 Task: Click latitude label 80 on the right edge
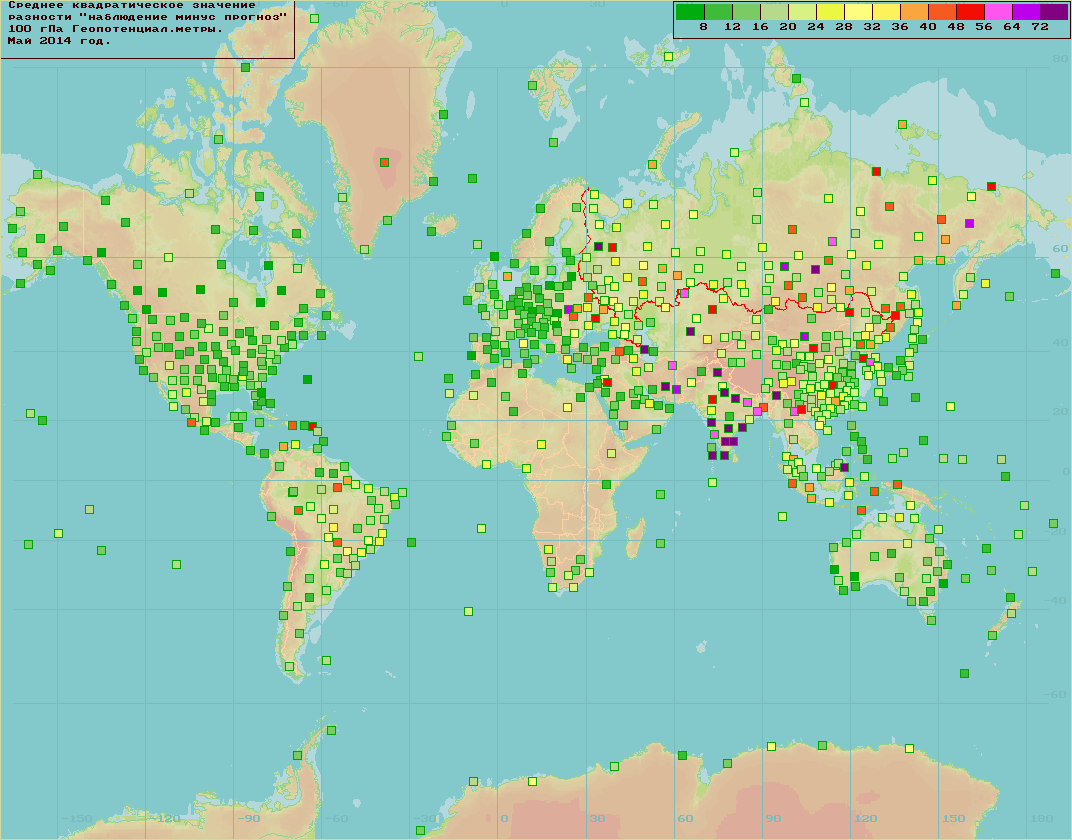[x=1060, y=59]
